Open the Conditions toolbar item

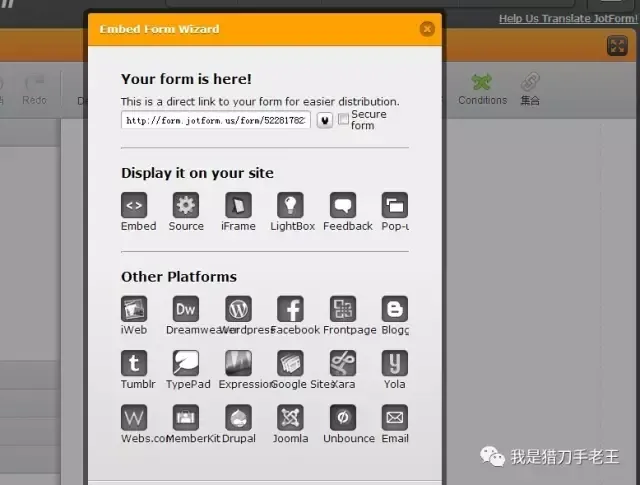pos(482,89)
